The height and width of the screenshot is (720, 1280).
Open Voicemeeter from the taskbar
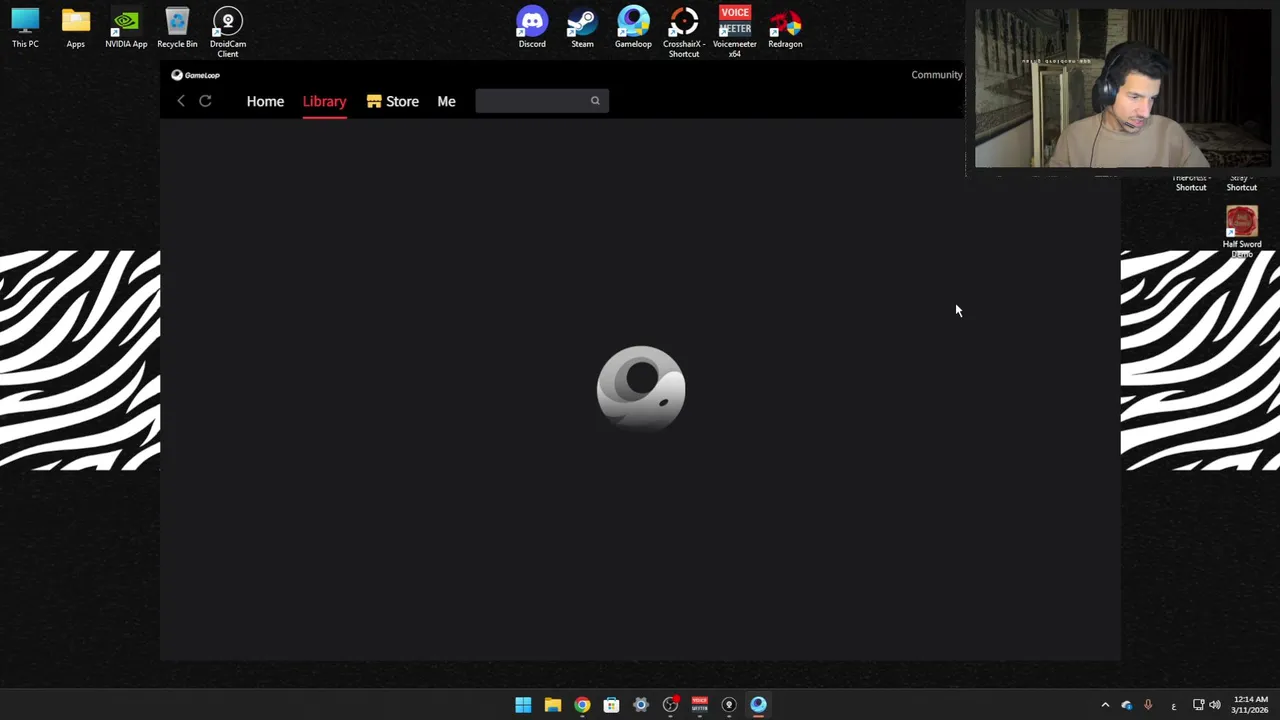(x=699, y=705)
